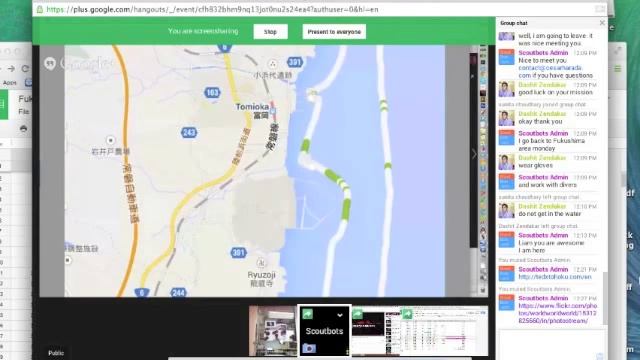This screenshot has height=360, width=640.
Task: Click the 'I go back to Fukushima' message
Action: (x=551, y=144)
